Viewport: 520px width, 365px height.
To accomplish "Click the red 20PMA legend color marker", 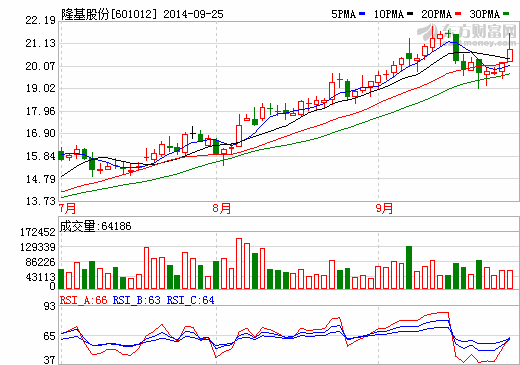I will pos(458,14).
